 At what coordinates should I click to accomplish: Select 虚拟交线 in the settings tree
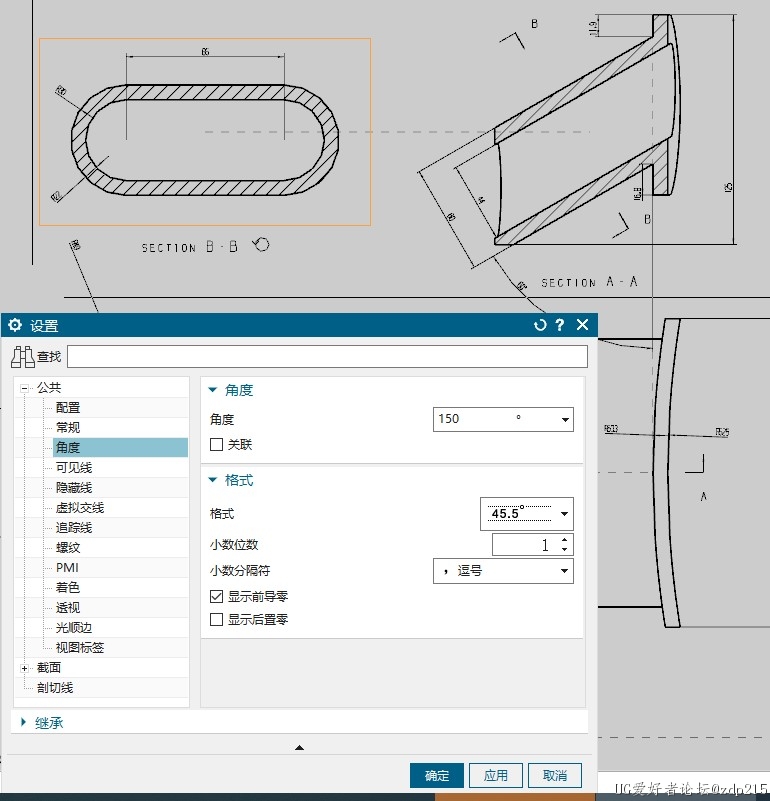point(80,508)
